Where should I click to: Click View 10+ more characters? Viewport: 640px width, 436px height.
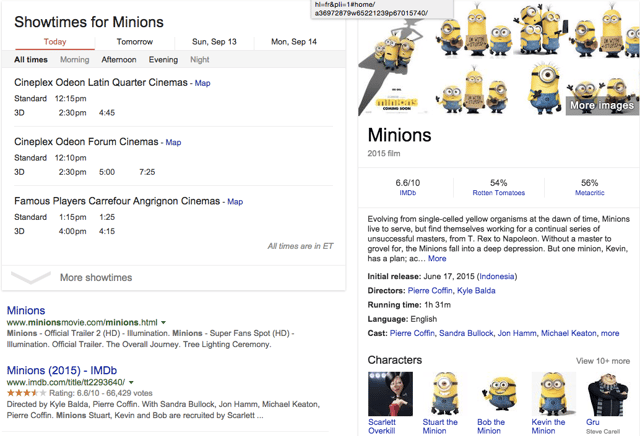tap(602, 361)
